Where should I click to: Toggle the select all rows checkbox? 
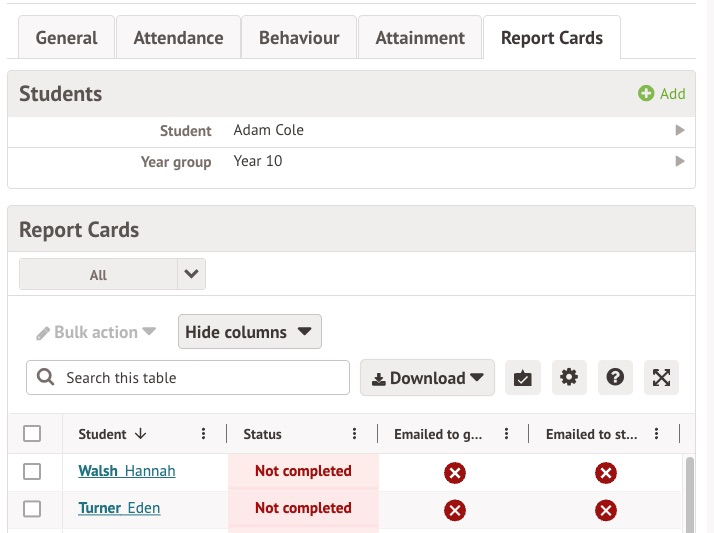(32, 434)
